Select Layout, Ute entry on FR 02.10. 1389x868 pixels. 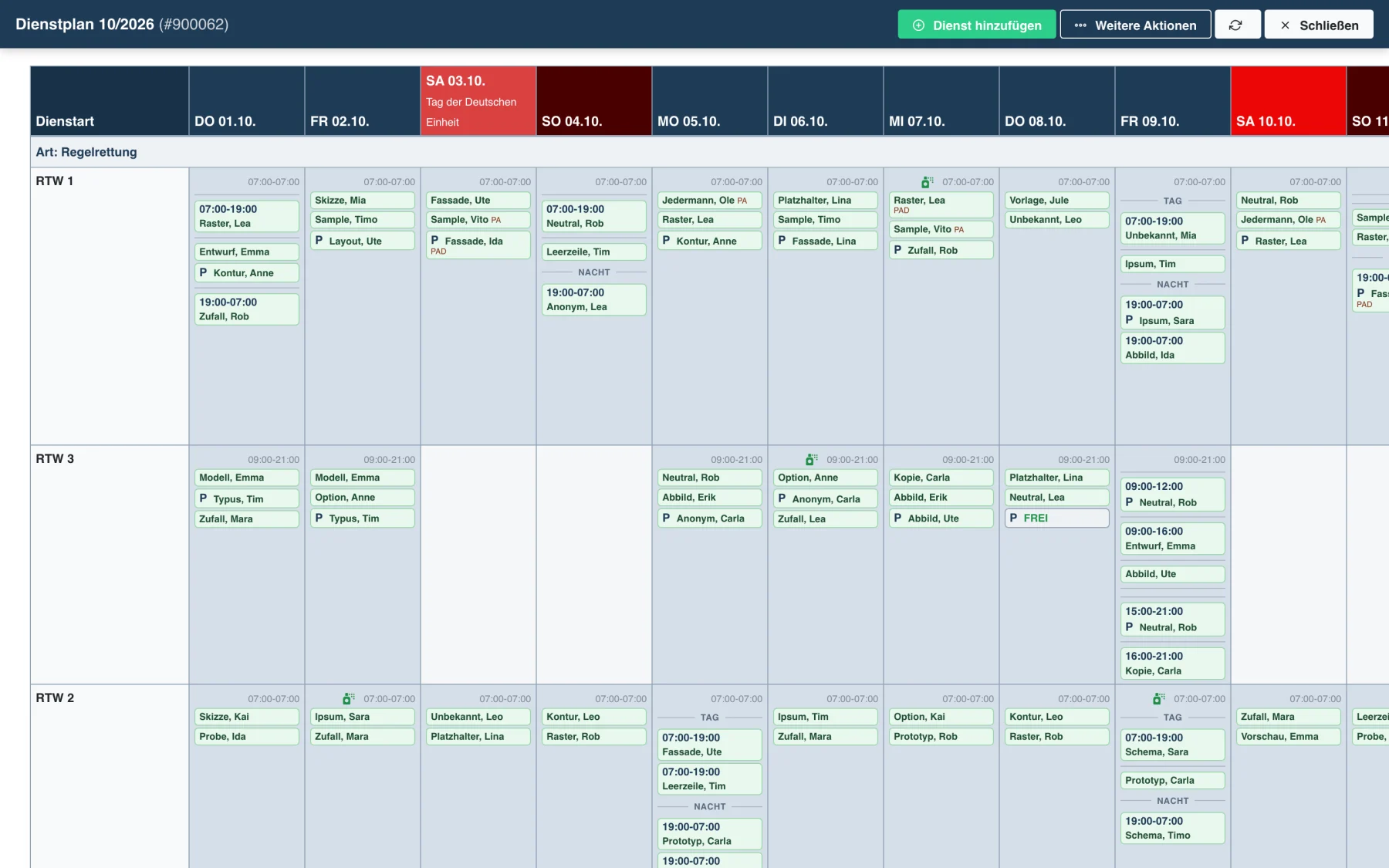point(362,241)
